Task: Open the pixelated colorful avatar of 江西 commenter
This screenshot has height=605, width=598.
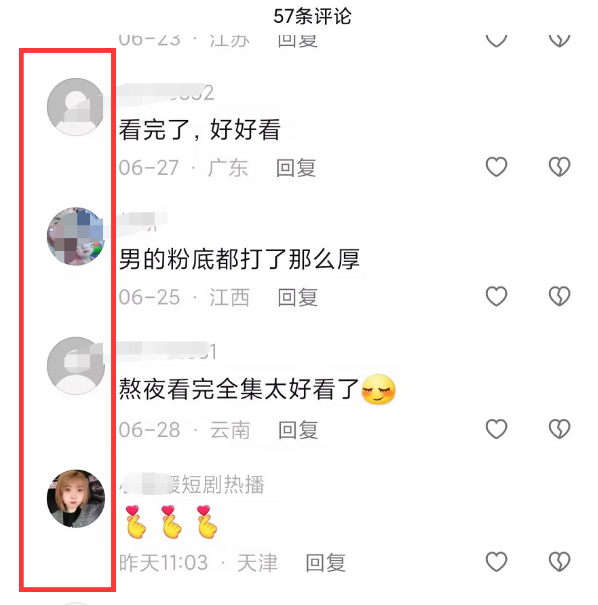Action: click(76, 236)
